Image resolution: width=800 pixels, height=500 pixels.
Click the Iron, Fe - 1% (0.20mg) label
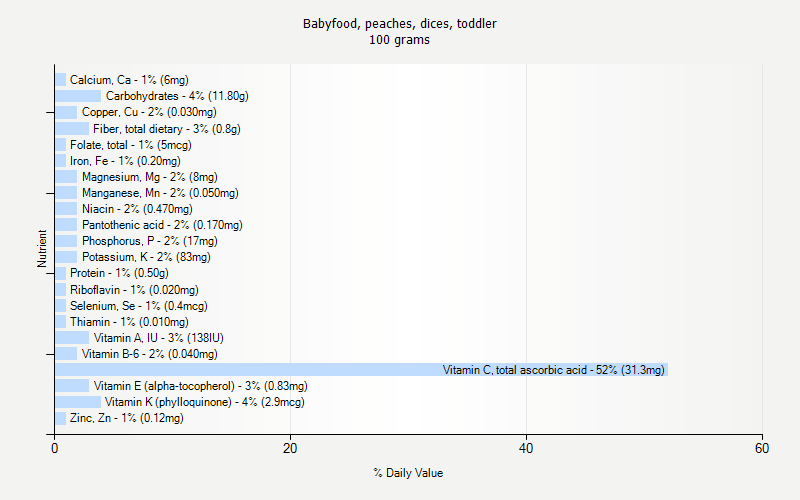[x=125, y=161]
